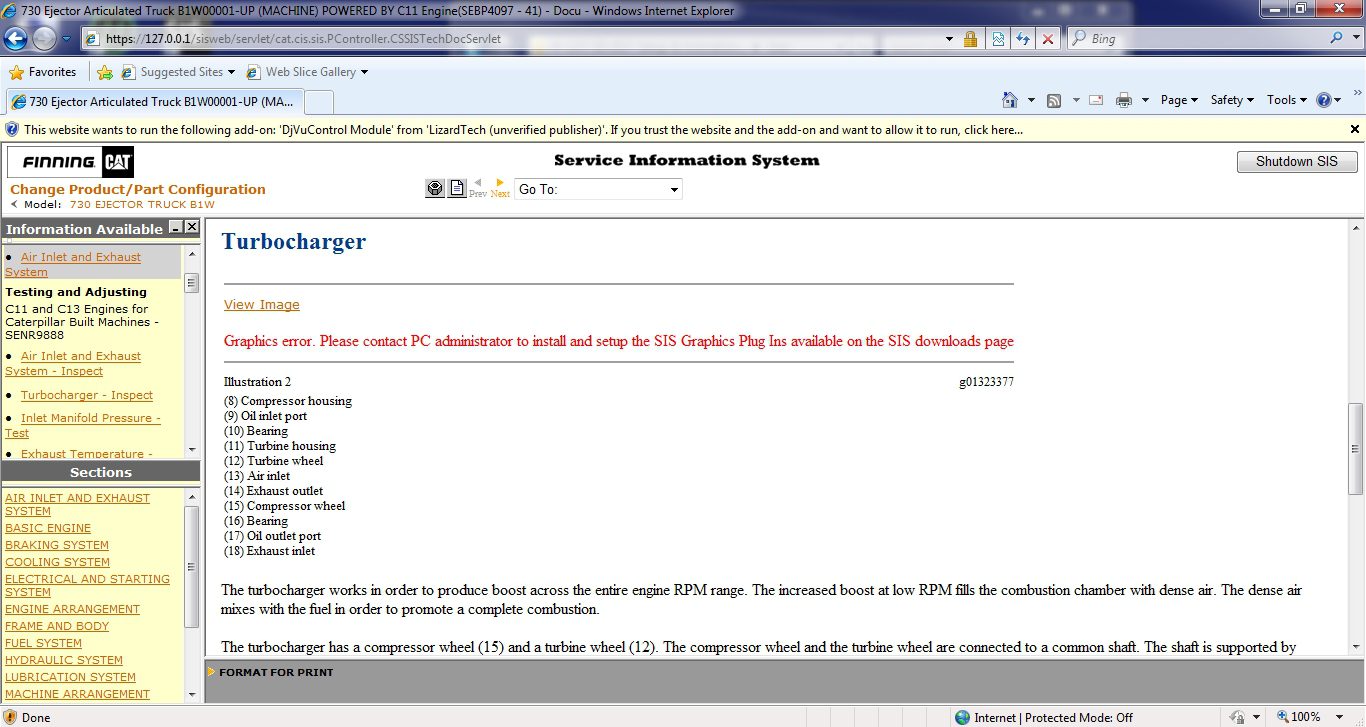Open BASIC ENGINE section
Image resolution: width=1366 pixels, height=727 pixels.
click(48, 528)
